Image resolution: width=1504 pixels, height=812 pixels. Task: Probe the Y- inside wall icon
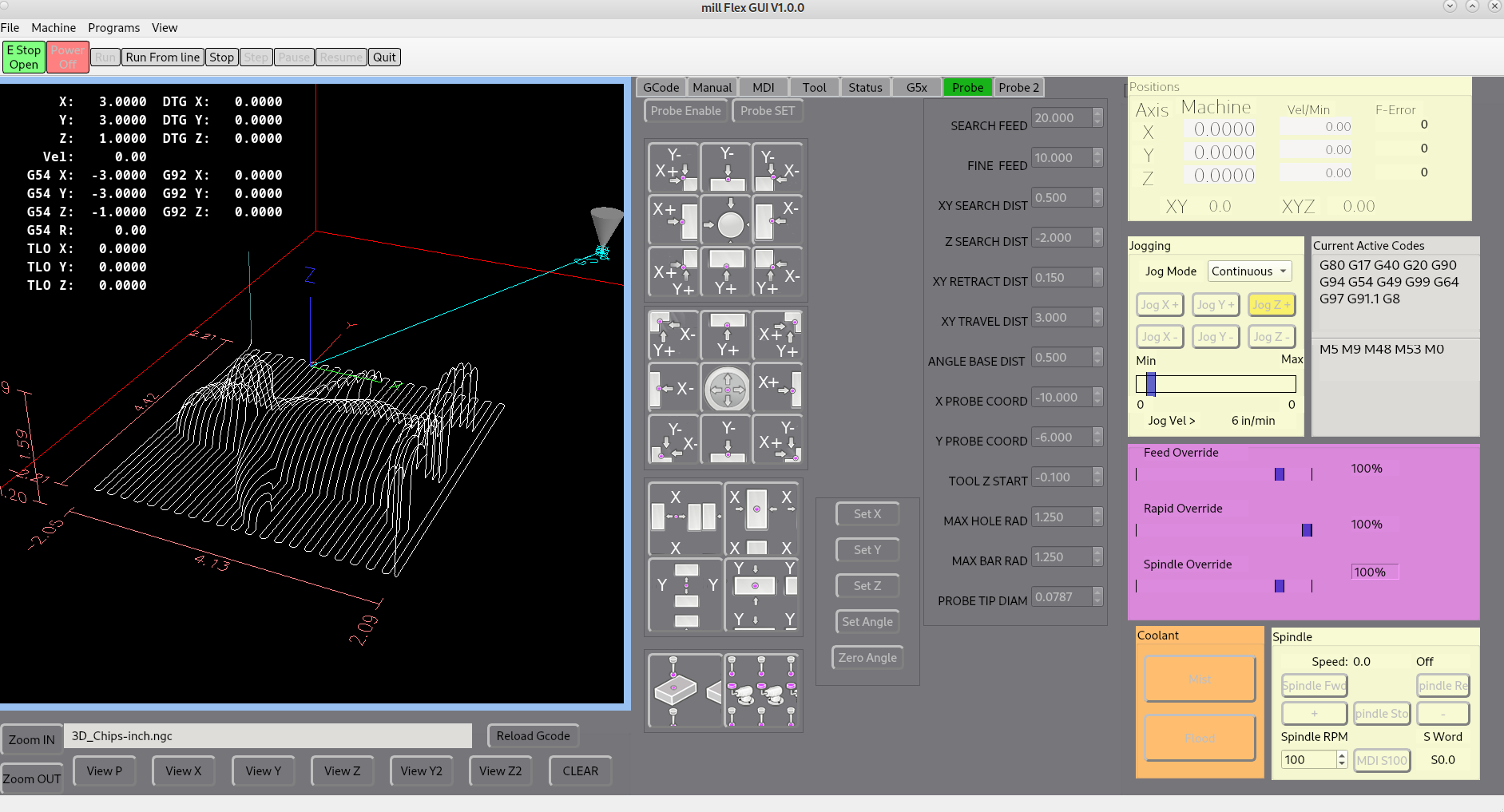click(726, 439)
